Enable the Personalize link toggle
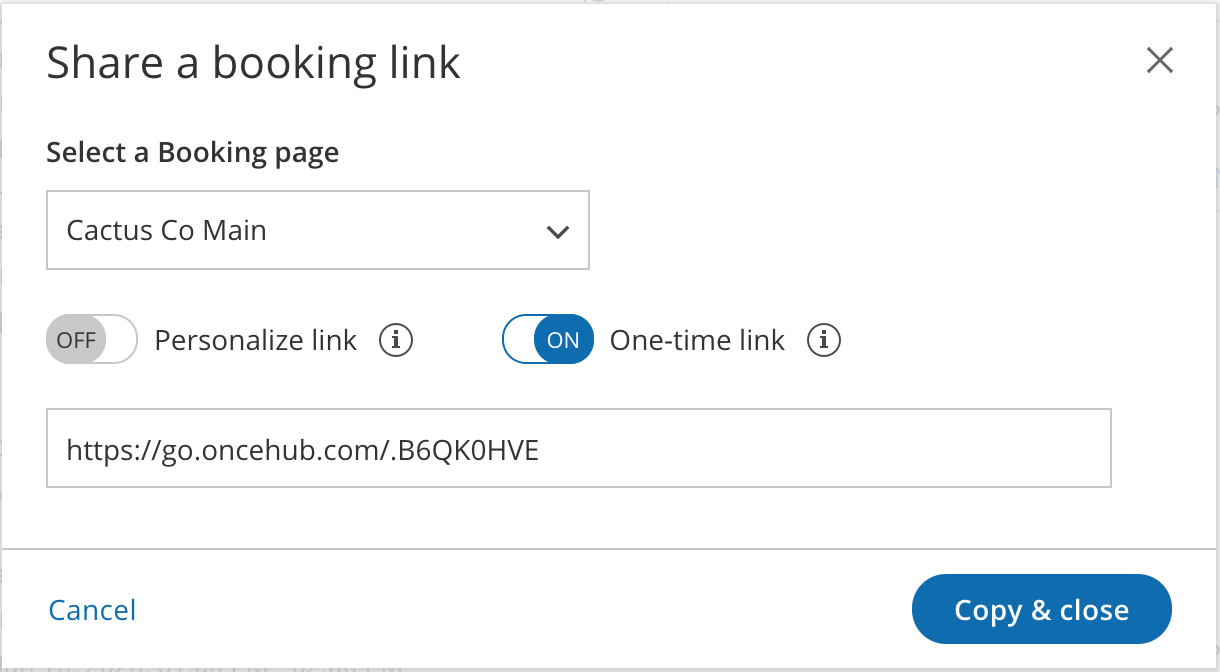This screenshot has height=672, width=1220. [91, 340]
